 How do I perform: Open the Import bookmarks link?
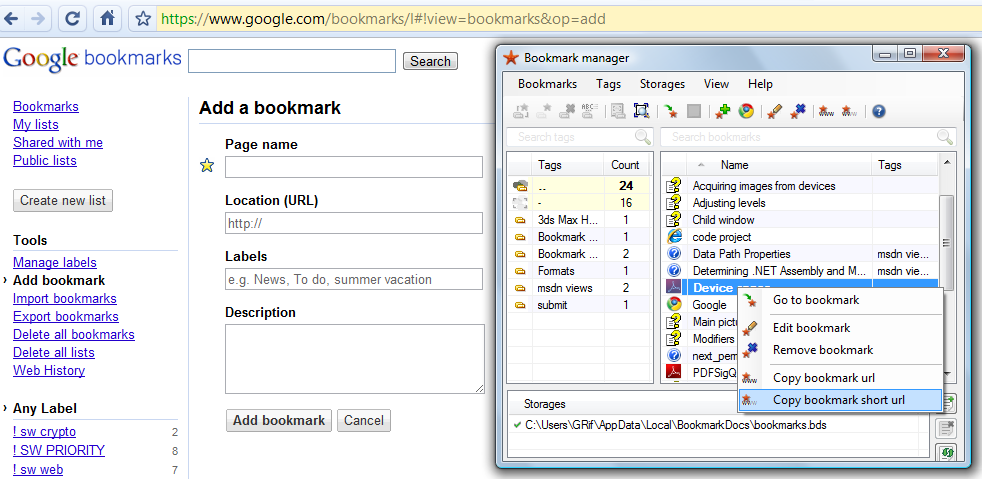coord(65,299)
